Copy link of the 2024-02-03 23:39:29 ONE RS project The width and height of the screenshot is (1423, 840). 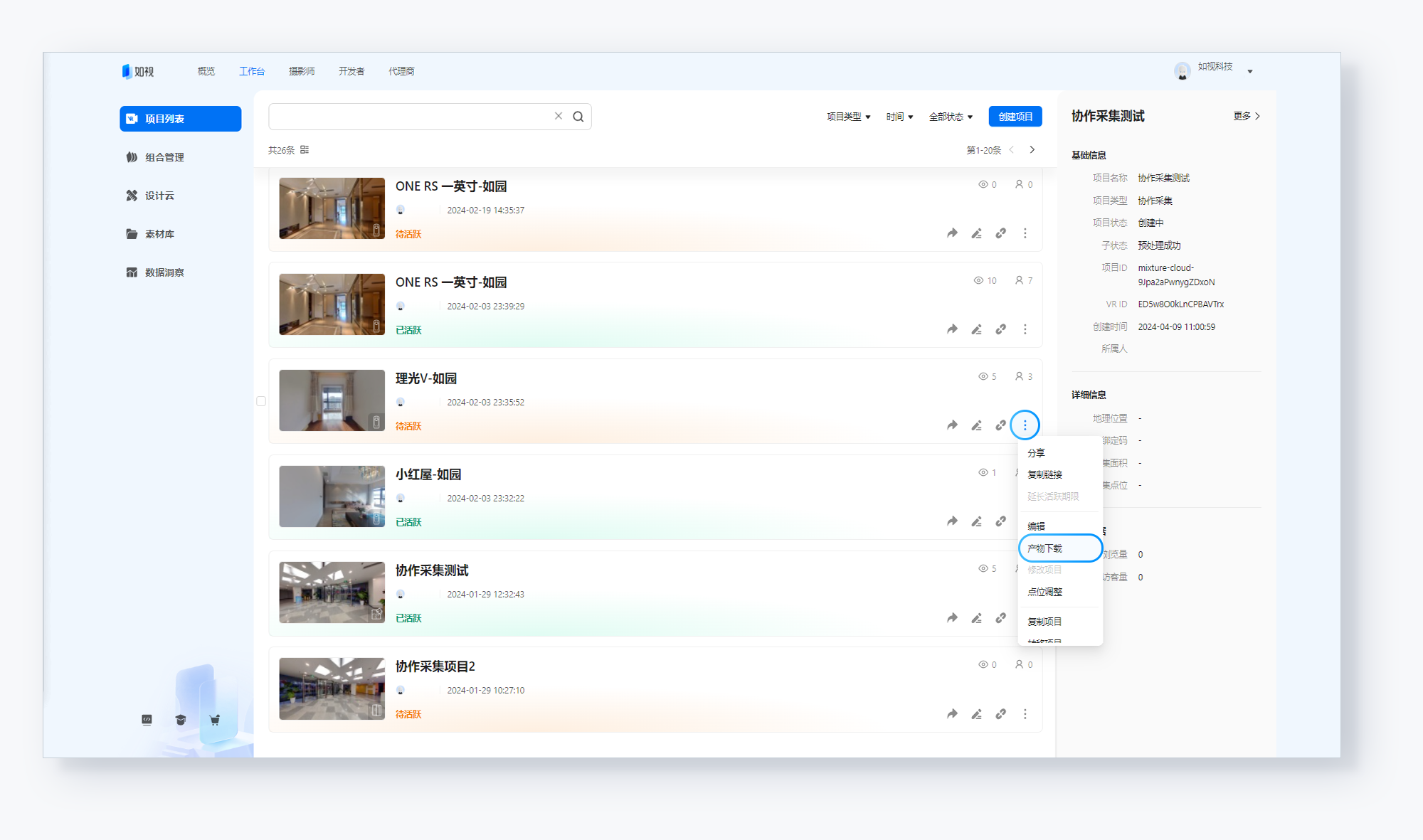[x=1000, y=329]
